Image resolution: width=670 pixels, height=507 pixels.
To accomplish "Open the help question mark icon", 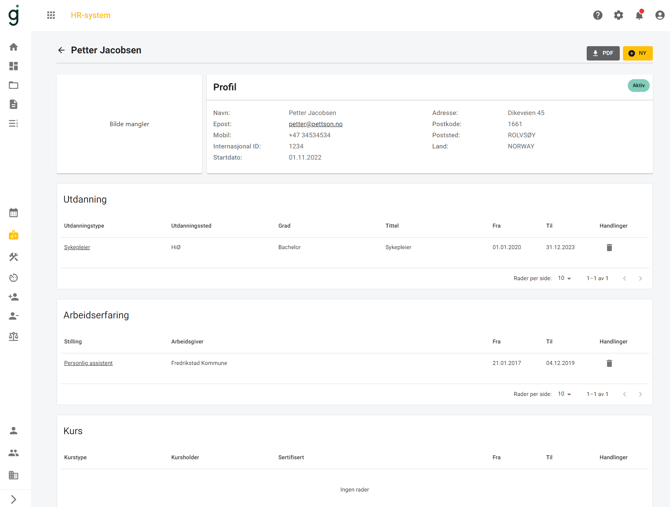I will [x=598, y=15].
